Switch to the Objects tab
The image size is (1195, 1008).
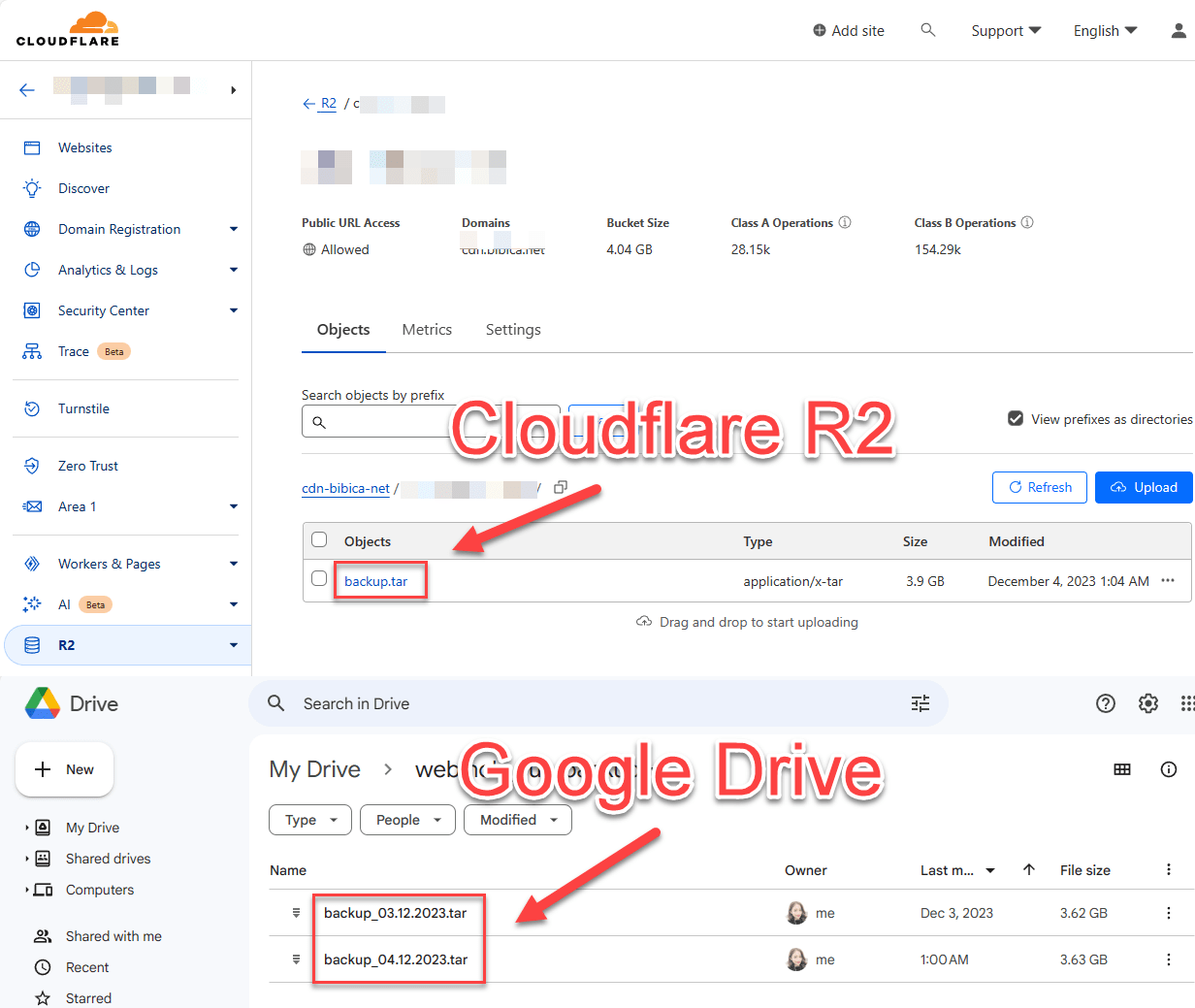343,330
